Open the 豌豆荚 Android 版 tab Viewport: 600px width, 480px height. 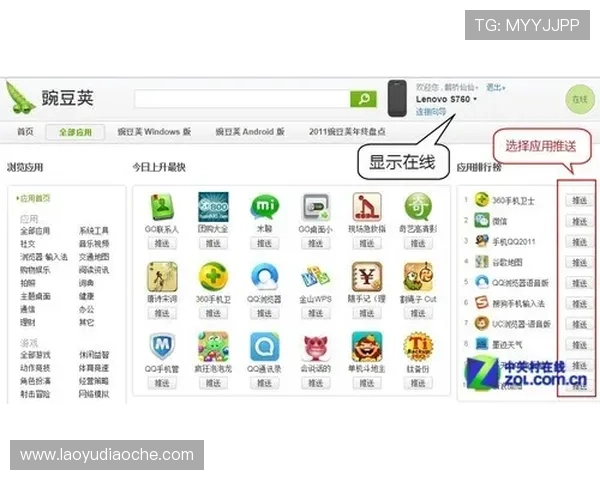pos(250,132)
